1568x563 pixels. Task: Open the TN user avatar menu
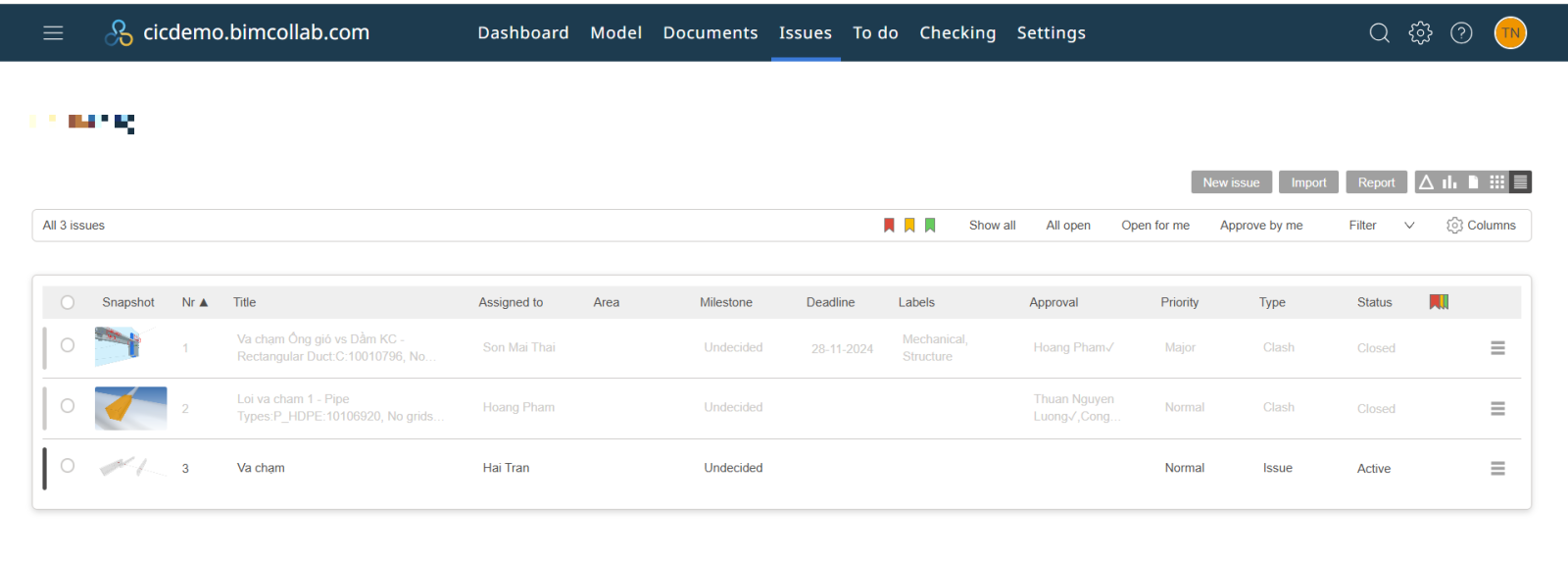pyautogui.click(x=1510, y=33)
